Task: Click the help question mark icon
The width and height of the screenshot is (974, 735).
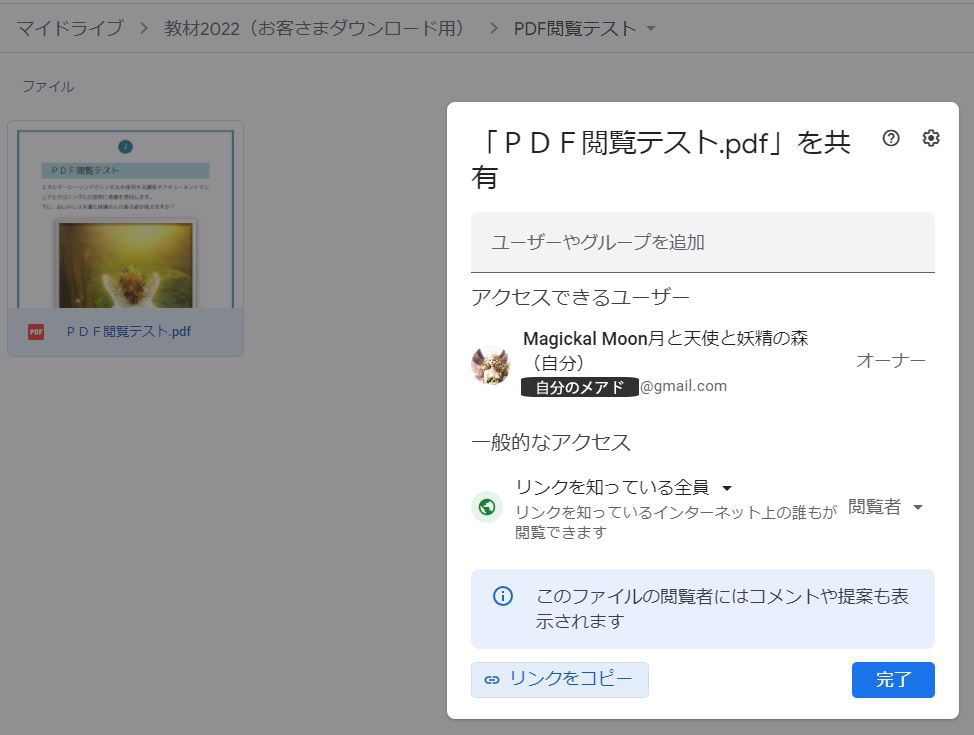Action: click(x=891, y=138)
